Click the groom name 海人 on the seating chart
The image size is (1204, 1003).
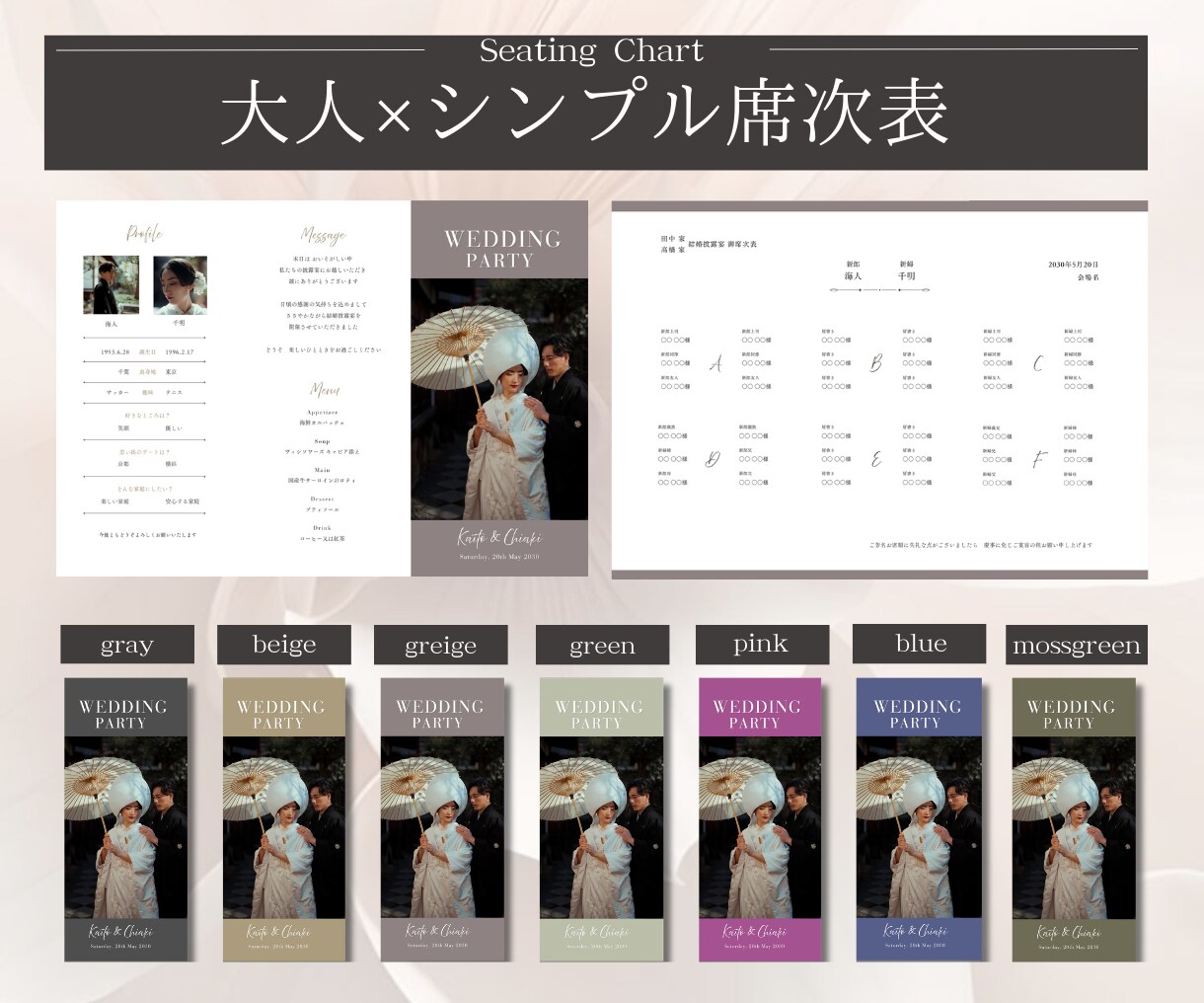854,276
